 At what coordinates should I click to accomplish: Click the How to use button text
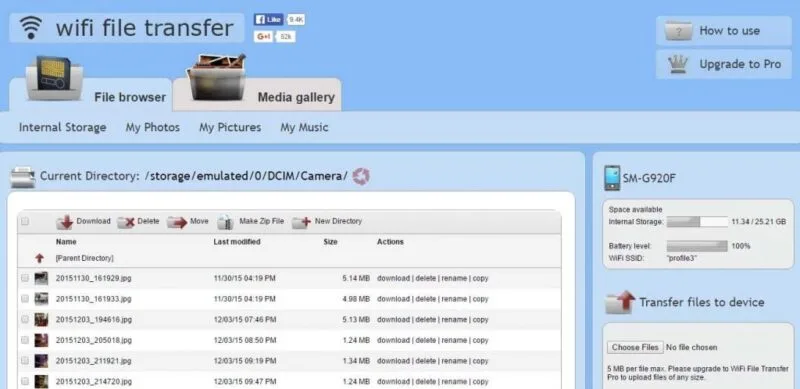point(730,31)
